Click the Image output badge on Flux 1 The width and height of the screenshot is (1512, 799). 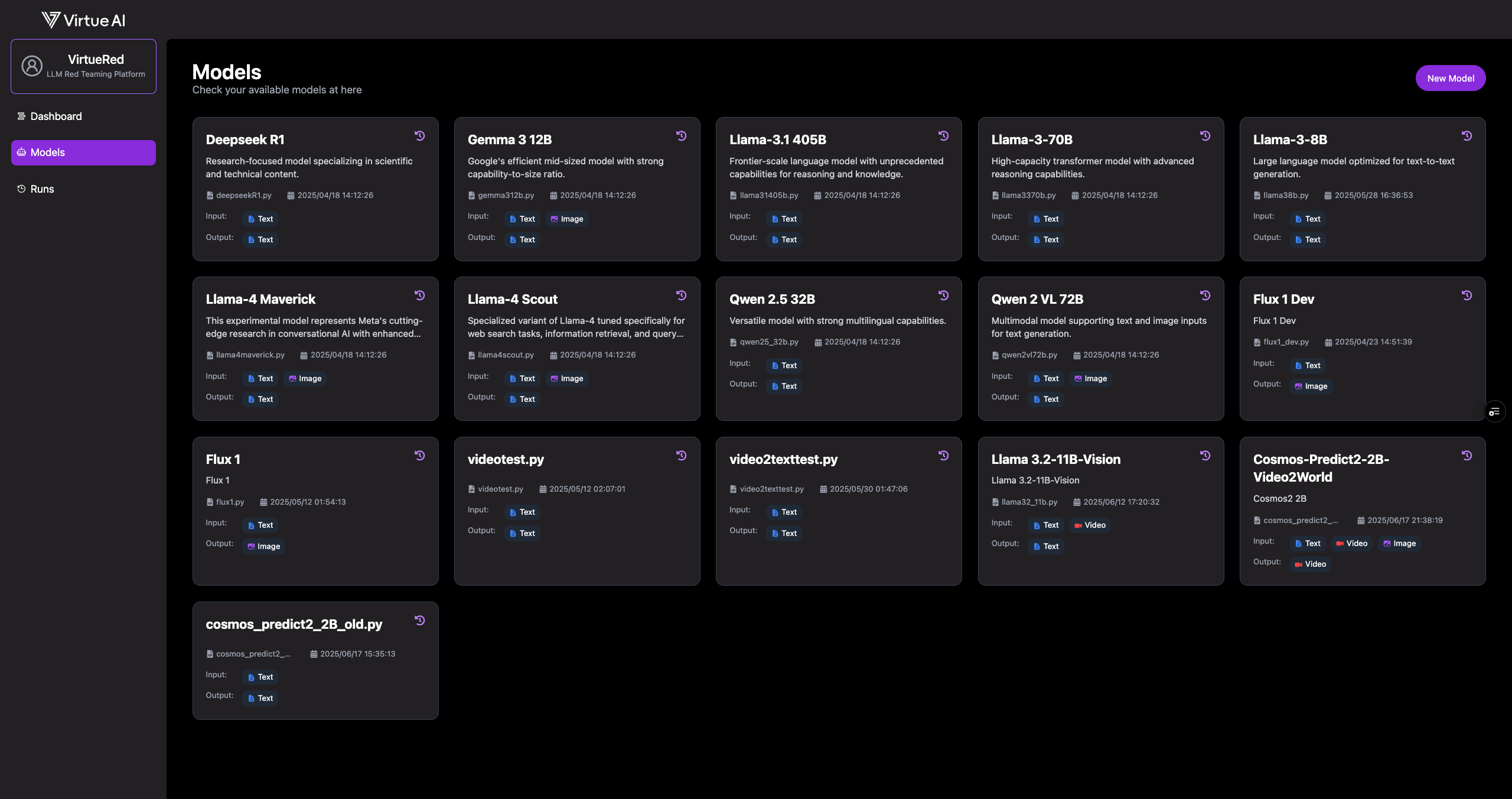coord(264,546)
